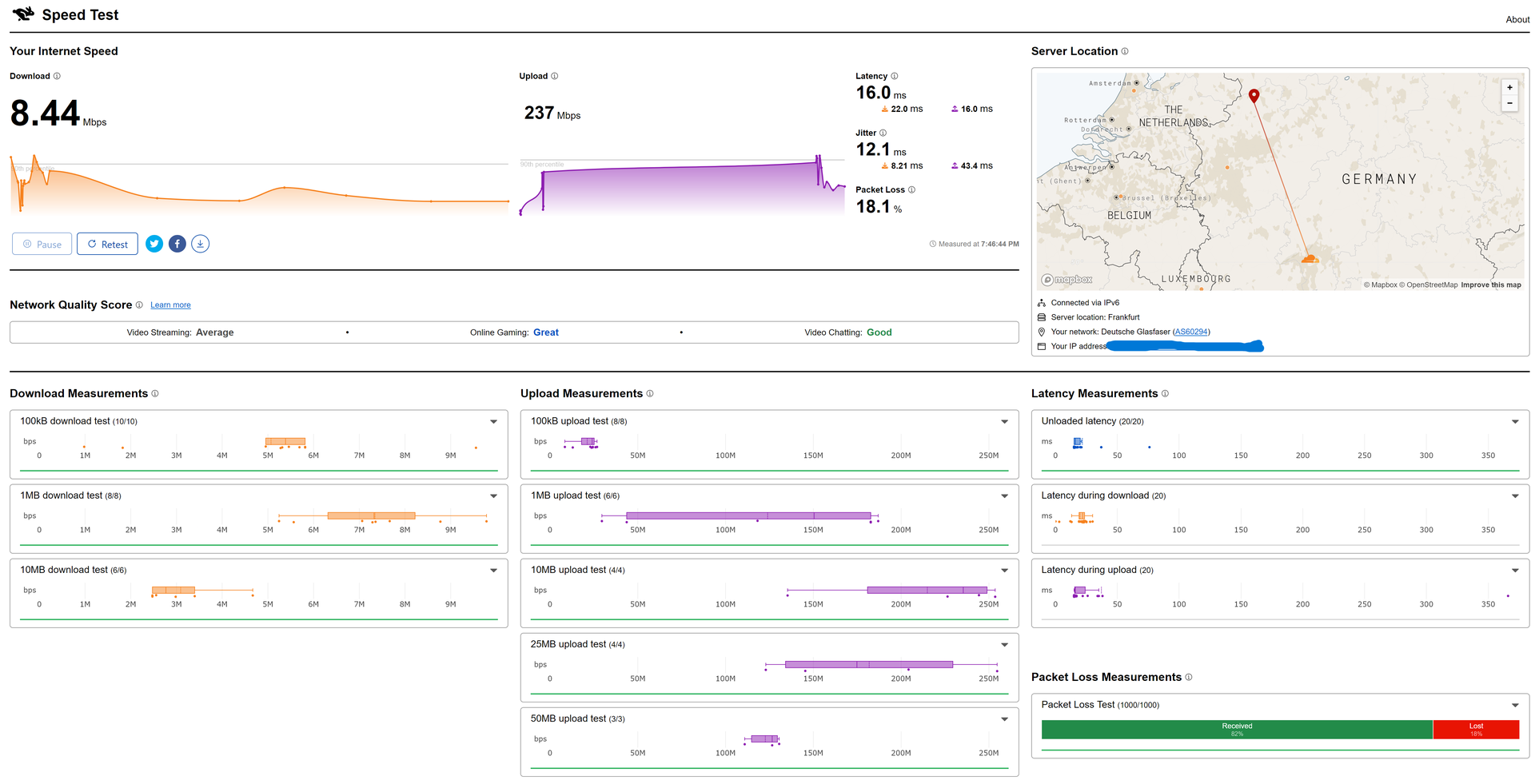Click info icon beside Network Quality Score
This screenshot has height=784, width=1535.
pos(139,305)
